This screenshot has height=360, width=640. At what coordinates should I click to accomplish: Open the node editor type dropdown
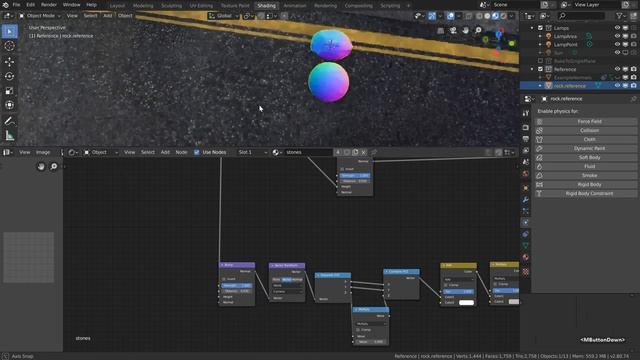[x=73, y=152]
